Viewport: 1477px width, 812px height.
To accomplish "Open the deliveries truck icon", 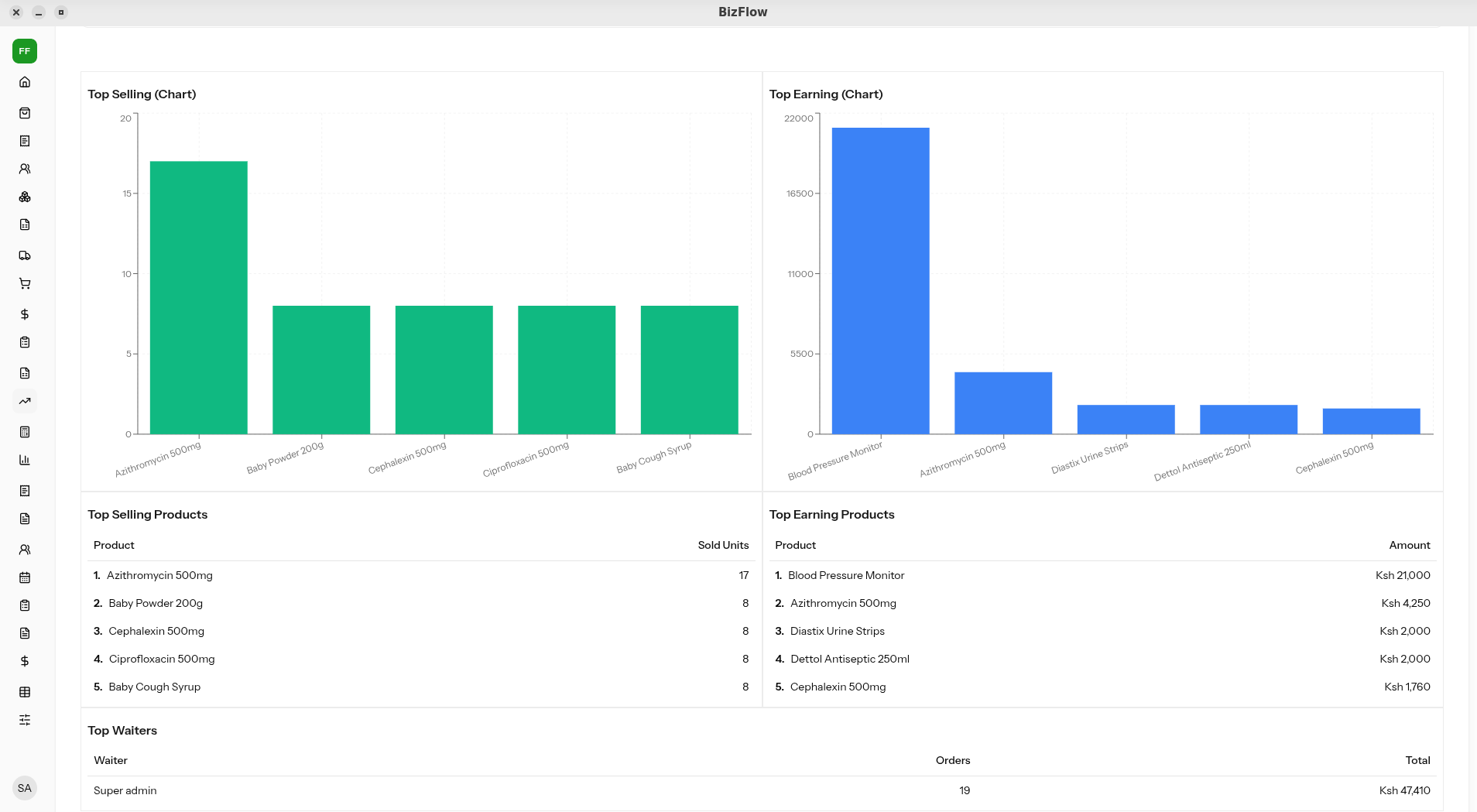I will 25,255.
